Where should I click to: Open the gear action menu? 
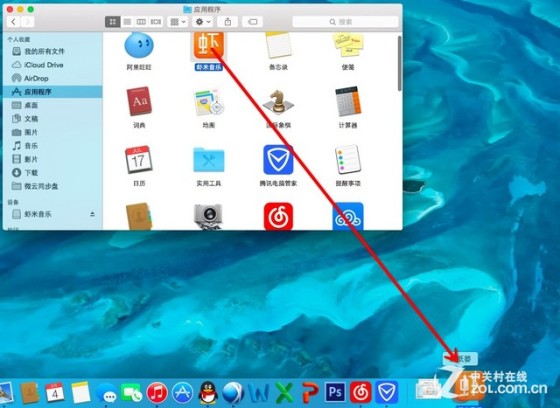(x=203, y=22)
